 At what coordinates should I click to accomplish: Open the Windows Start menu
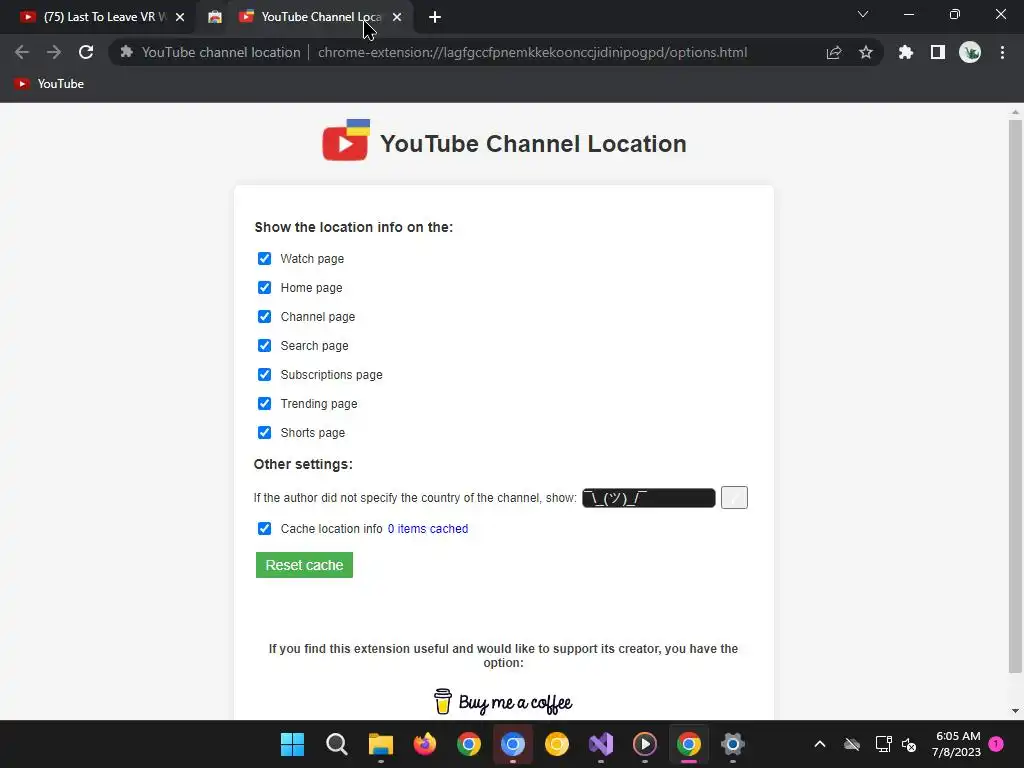pyautogui.click(x=292, y=744)
